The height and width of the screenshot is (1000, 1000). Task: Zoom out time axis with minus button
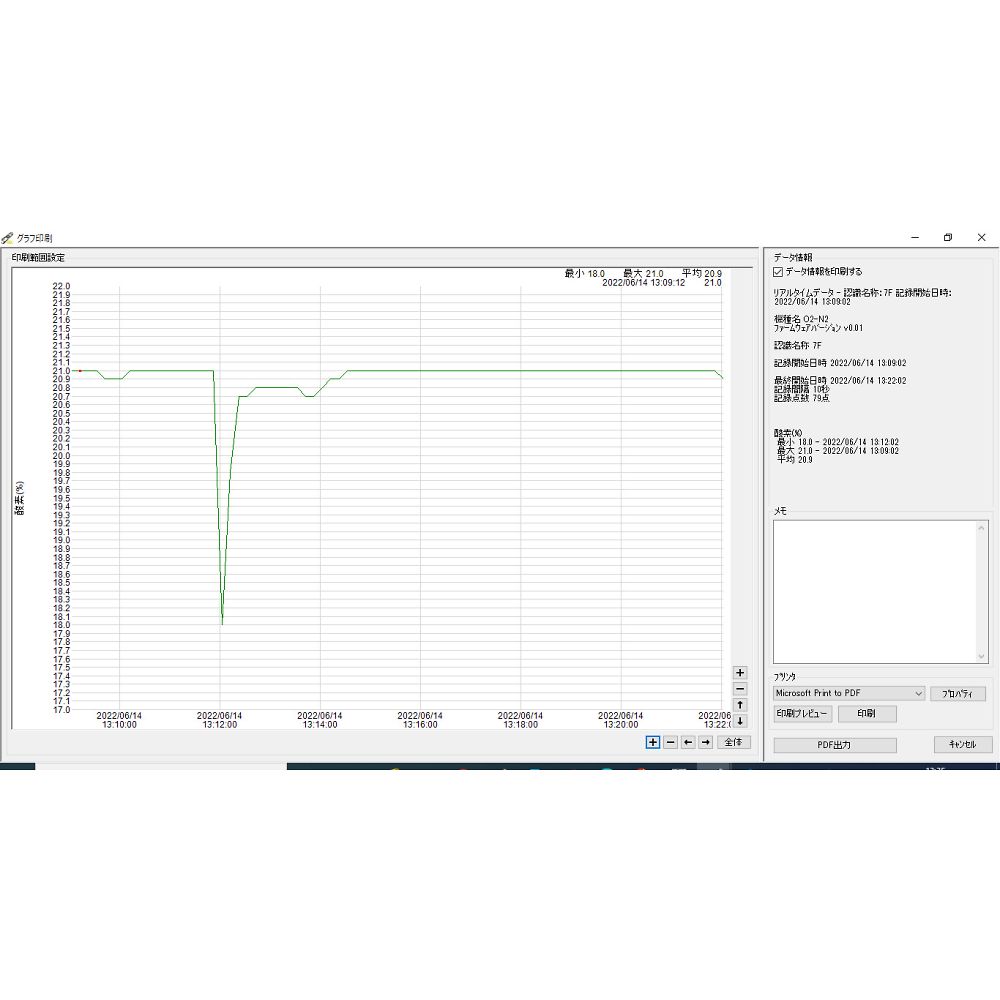coord(671,742)
